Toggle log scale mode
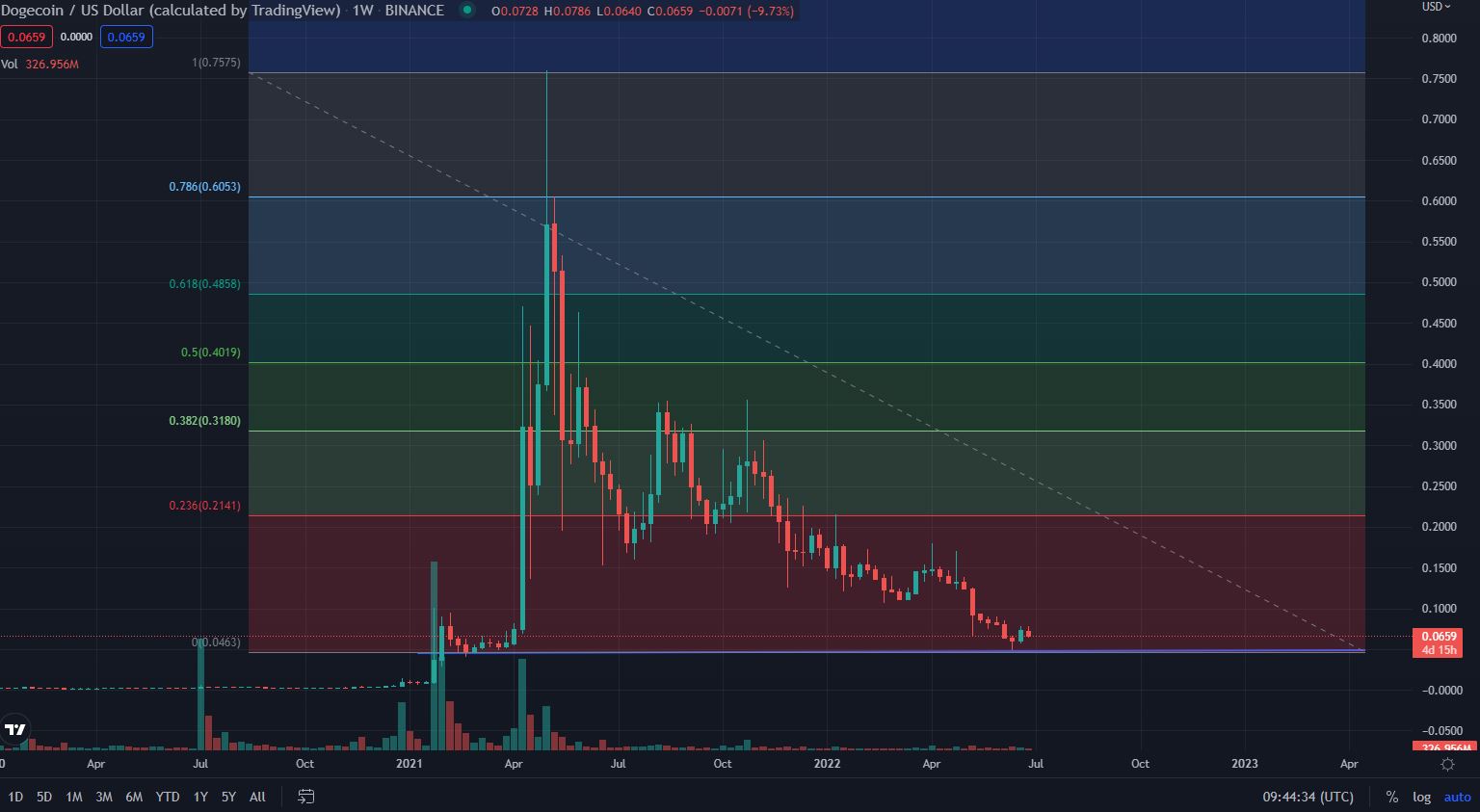 click(x=1421, y=797)
